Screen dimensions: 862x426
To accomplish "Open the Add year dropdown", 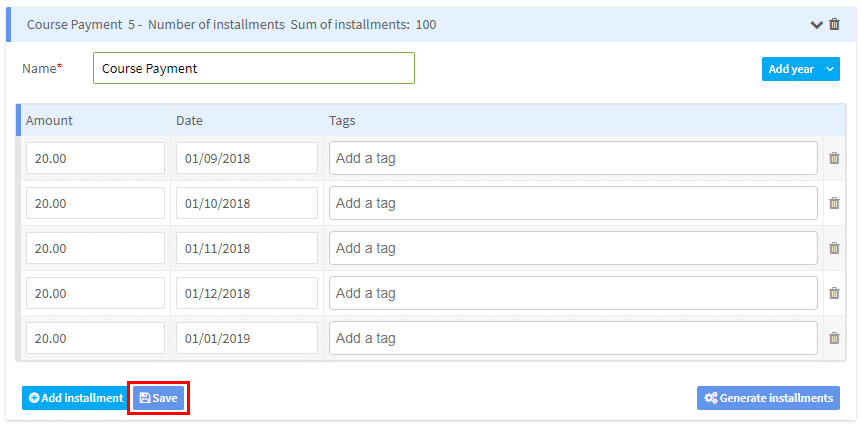I will click(x=800, y=69).
